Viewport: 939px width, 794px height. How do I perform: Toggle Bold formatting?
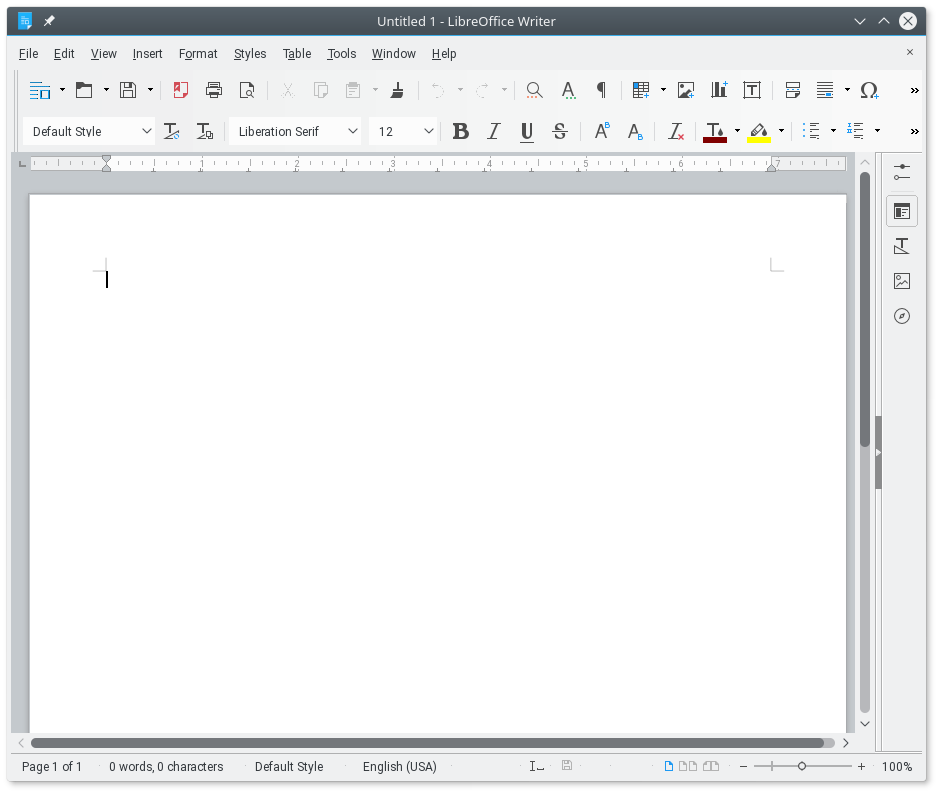tap(460, 131)
